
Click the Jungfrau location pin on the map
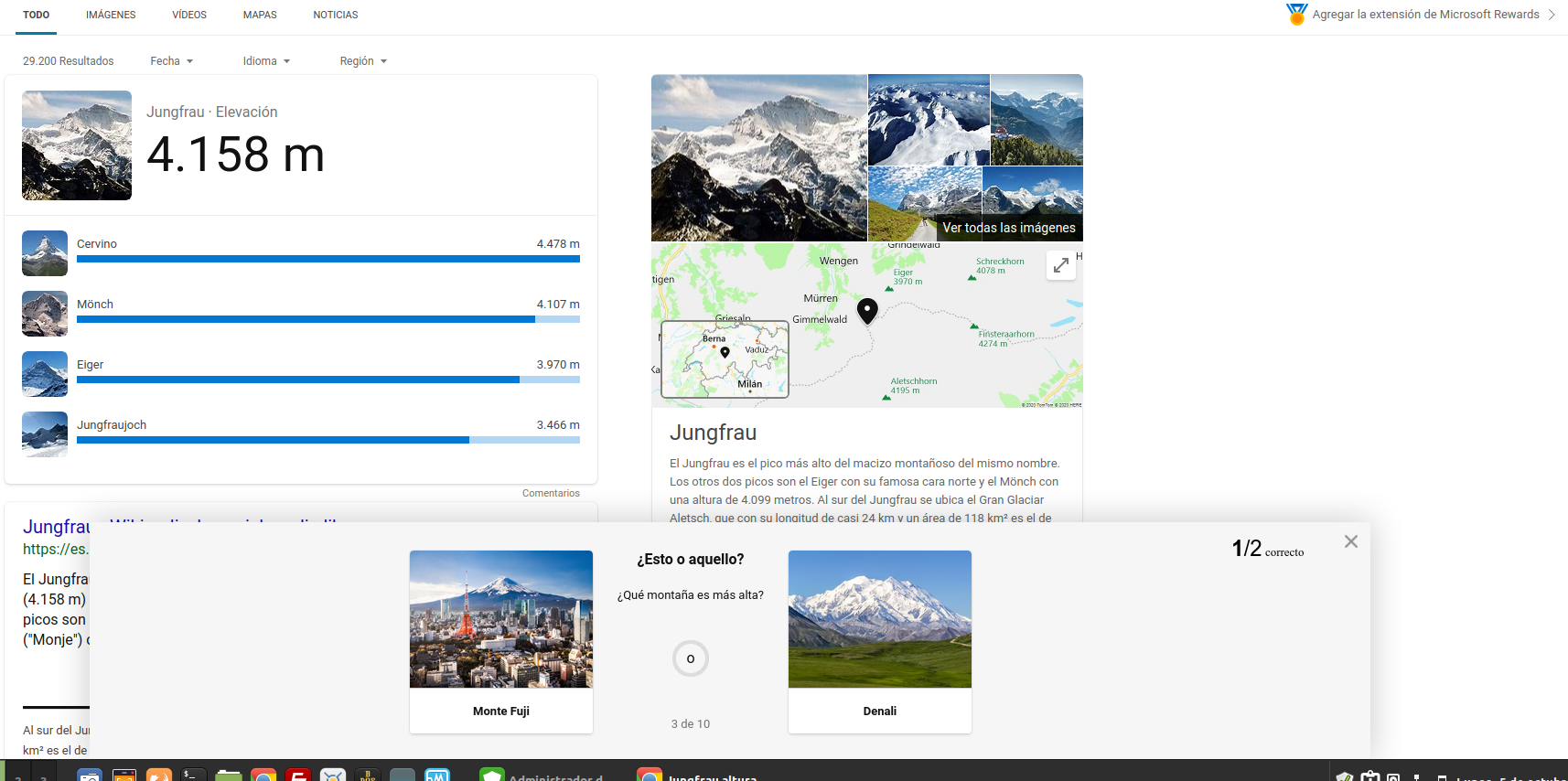tap(867, 310)
